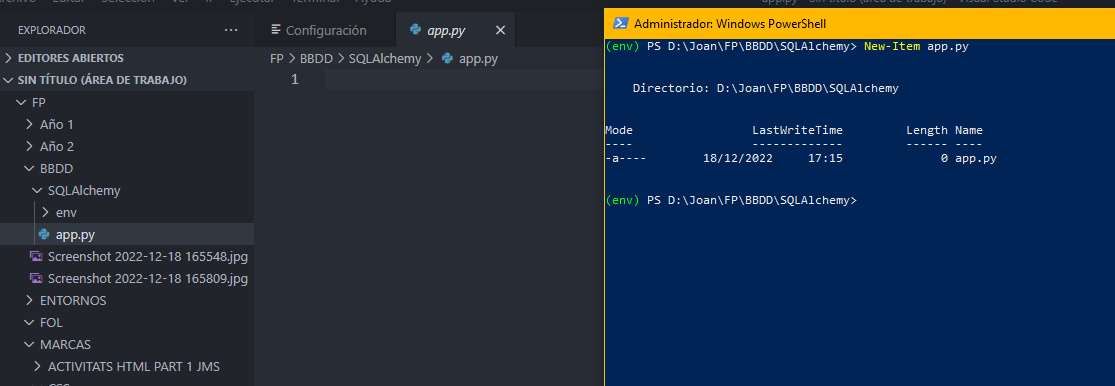This screenshot has width=1115, height=386.
Task: Click app.py file name in PowerShell listing
Action: click(x=976, y=159)
